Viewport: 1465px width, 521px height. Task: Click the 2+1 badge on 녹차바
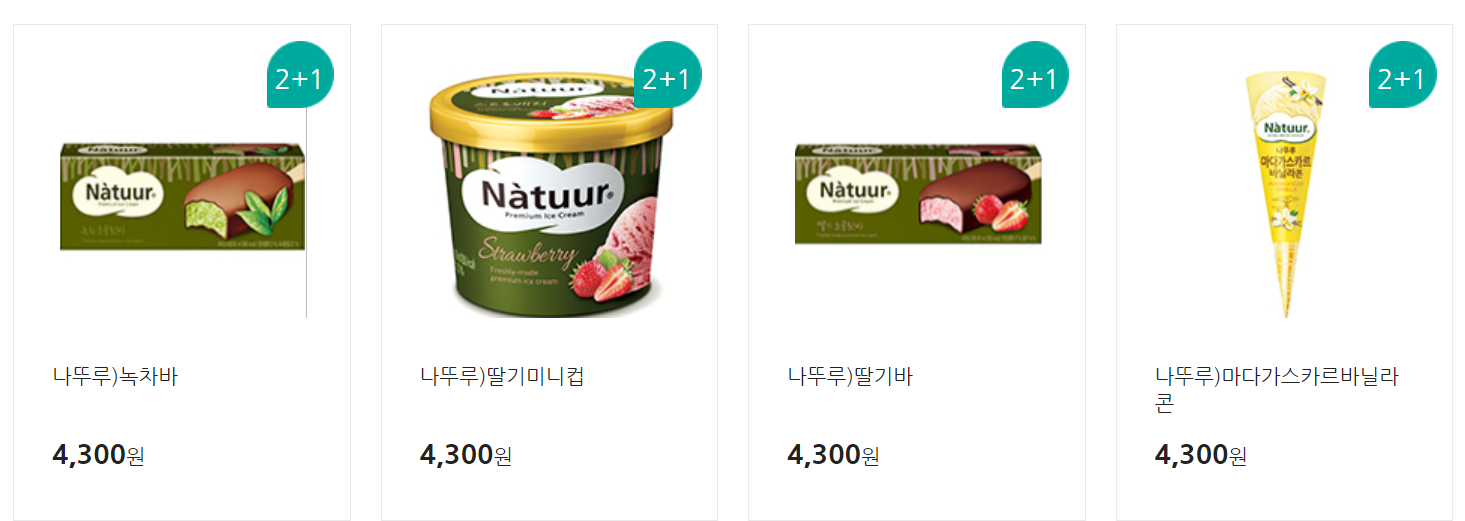pyautogui.click(x=300, y=75)
